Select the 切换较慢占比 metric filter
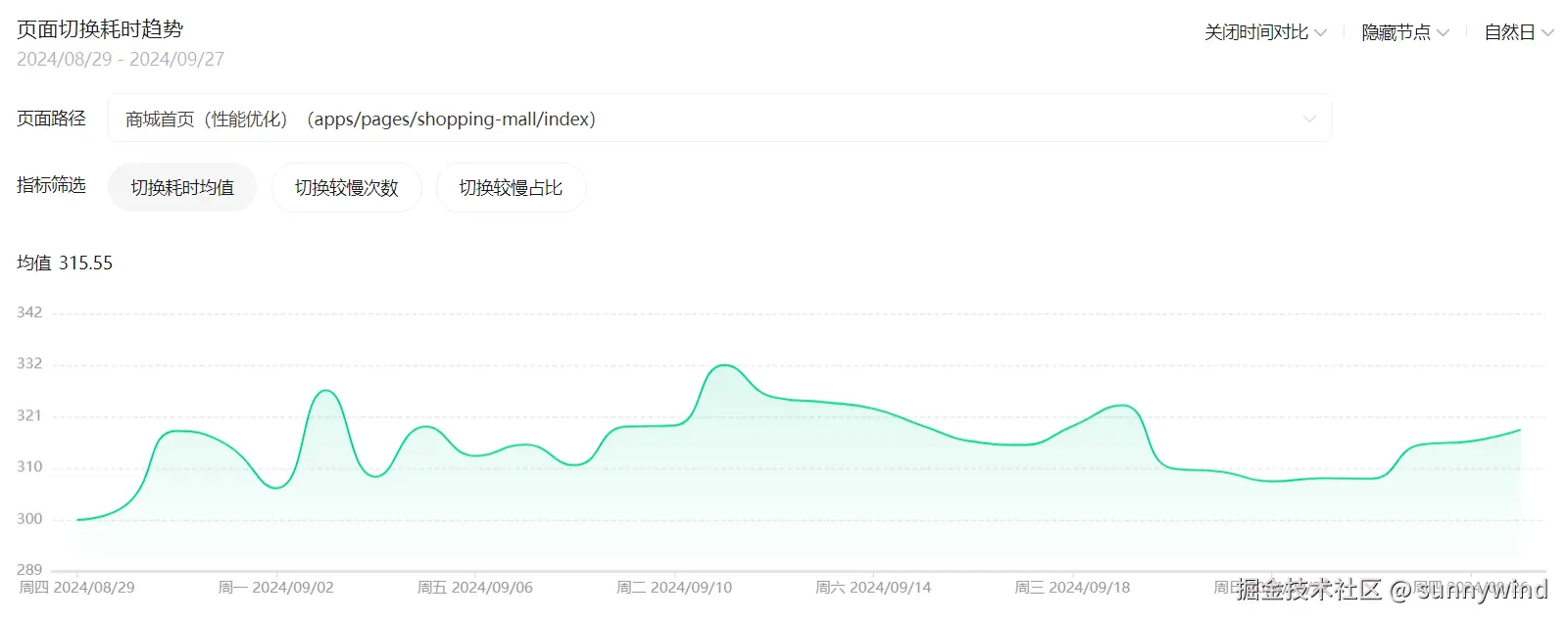Screen dimensions: 1568x623 (511, 187)
